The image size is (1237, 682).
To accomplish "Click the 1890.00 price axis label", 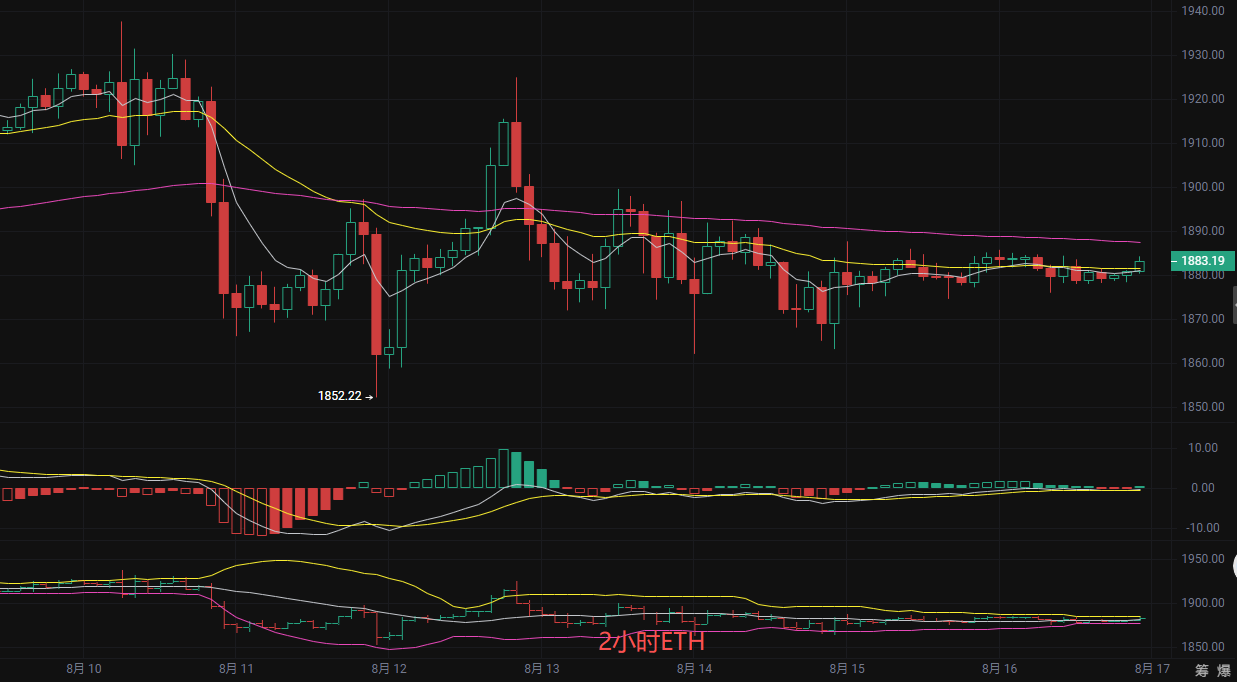I will pos(1203,231).
